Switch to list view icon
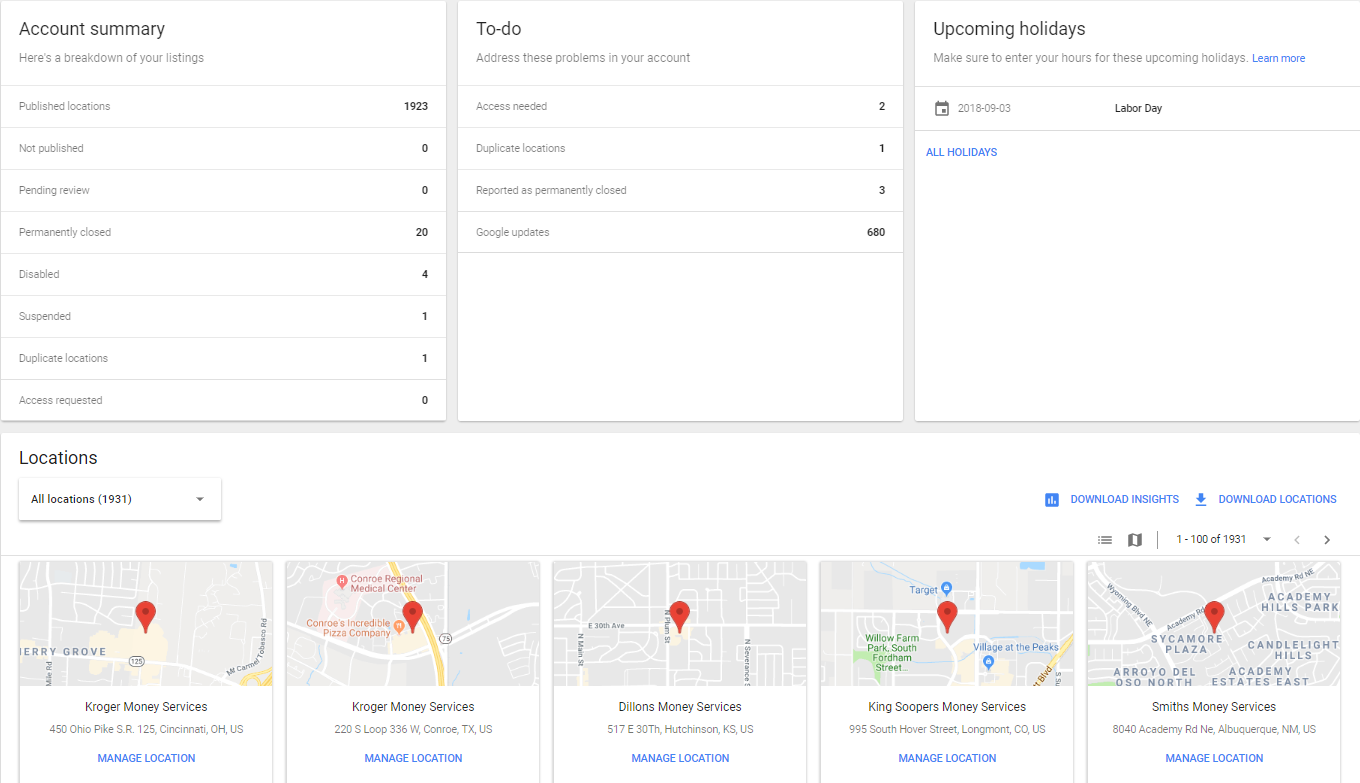Image resolution: width=1360 pixels, height=783 pixels. 1105,540
